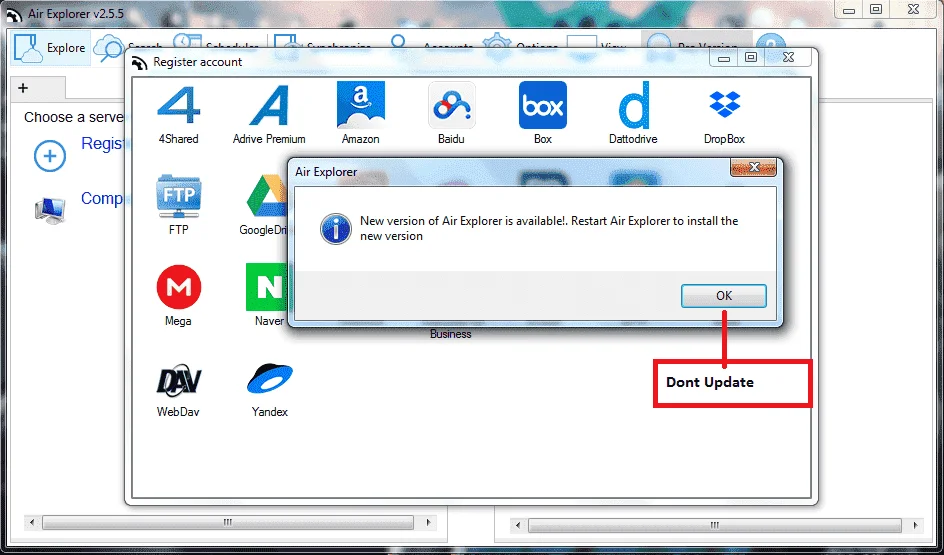944x555 pixels.
Task: Click the 'DropBox' label text
Action: click(724, 139)
